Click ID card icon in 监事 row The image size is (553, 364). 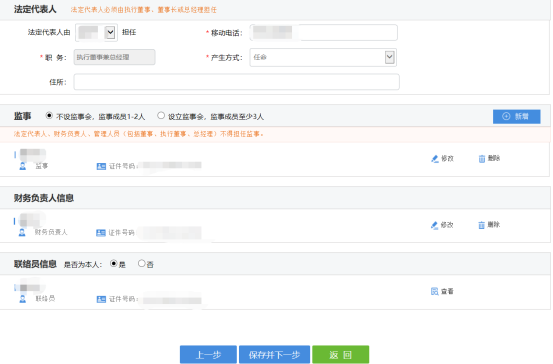coord(101,166)
